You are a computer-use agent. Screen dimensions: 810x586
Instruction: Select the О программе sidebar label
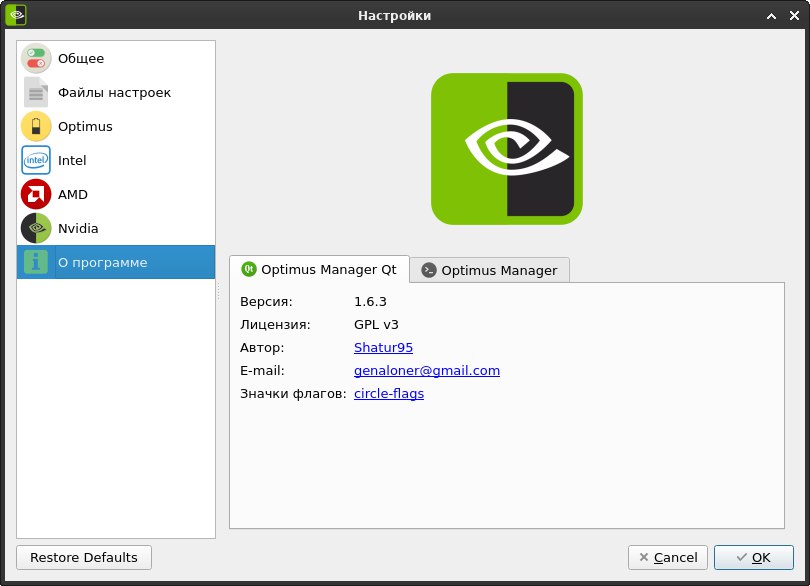tap(102, 263)
